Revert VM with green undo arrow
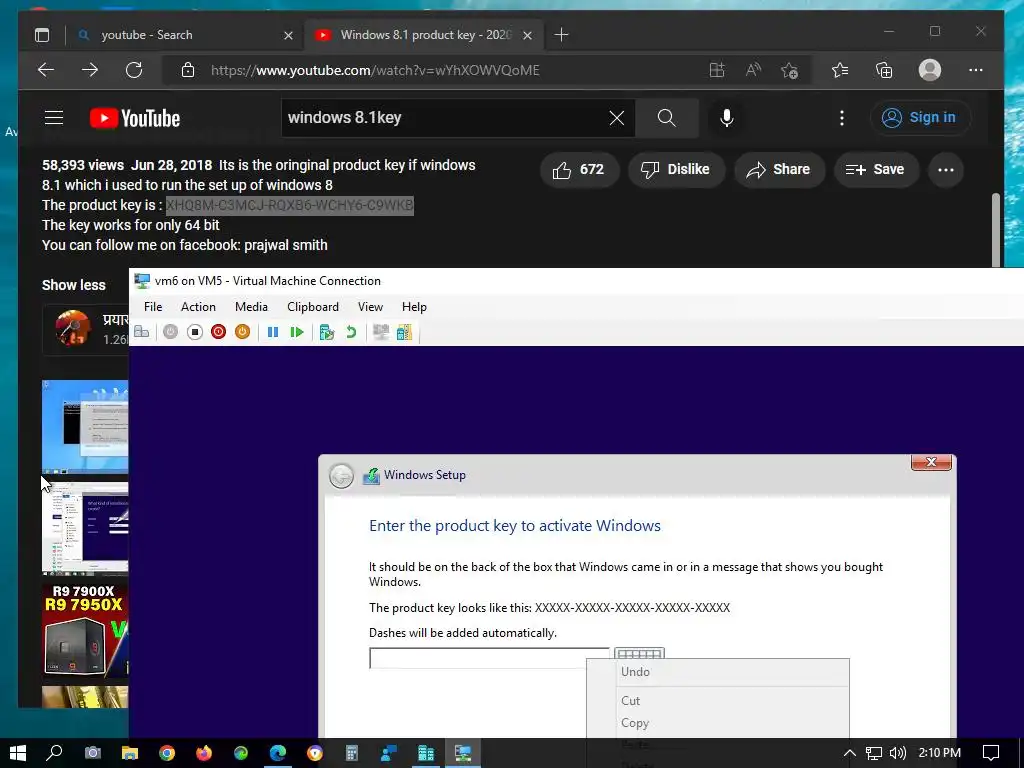The height and width of the screenshot is (768, 1024). [x=351, y=332]
